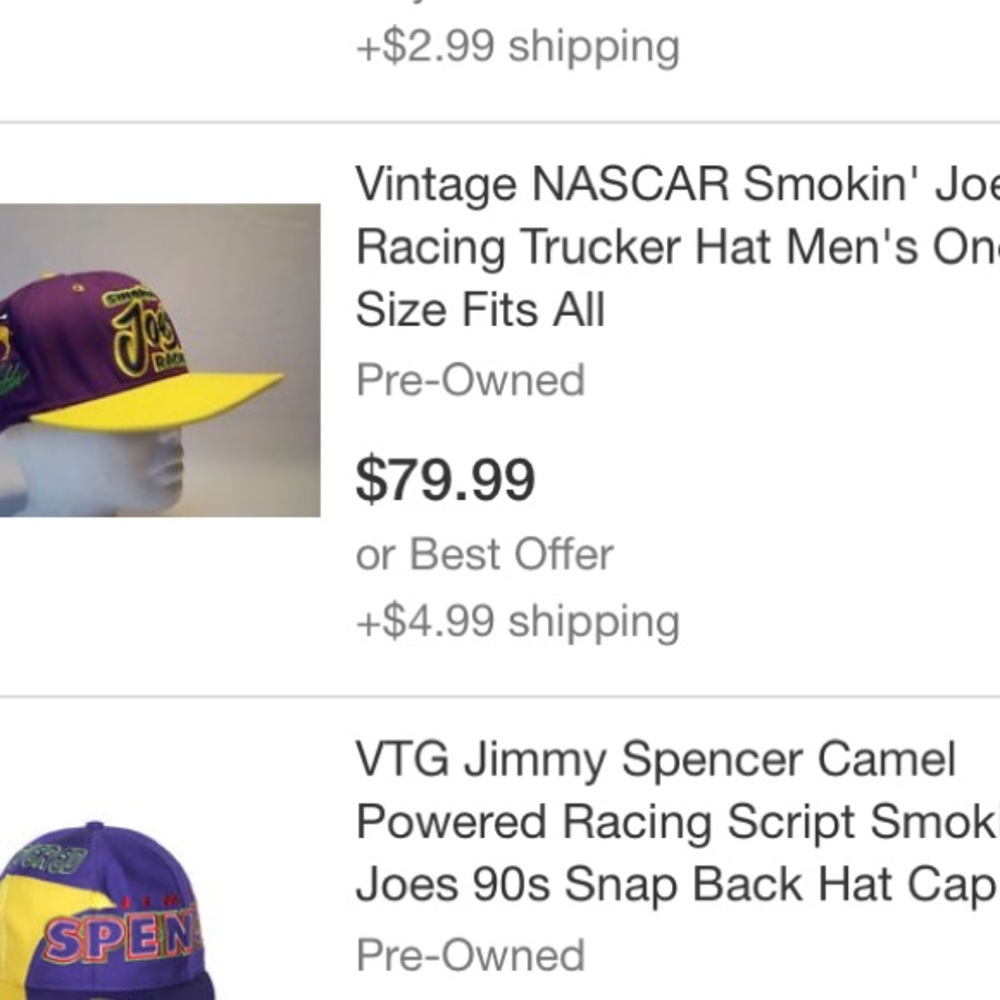This screenshot has height=1000, width=1000.
Task: Select the 'Pre-Owned' label on the NASCAR hat listing
Action: pos(470,380)
